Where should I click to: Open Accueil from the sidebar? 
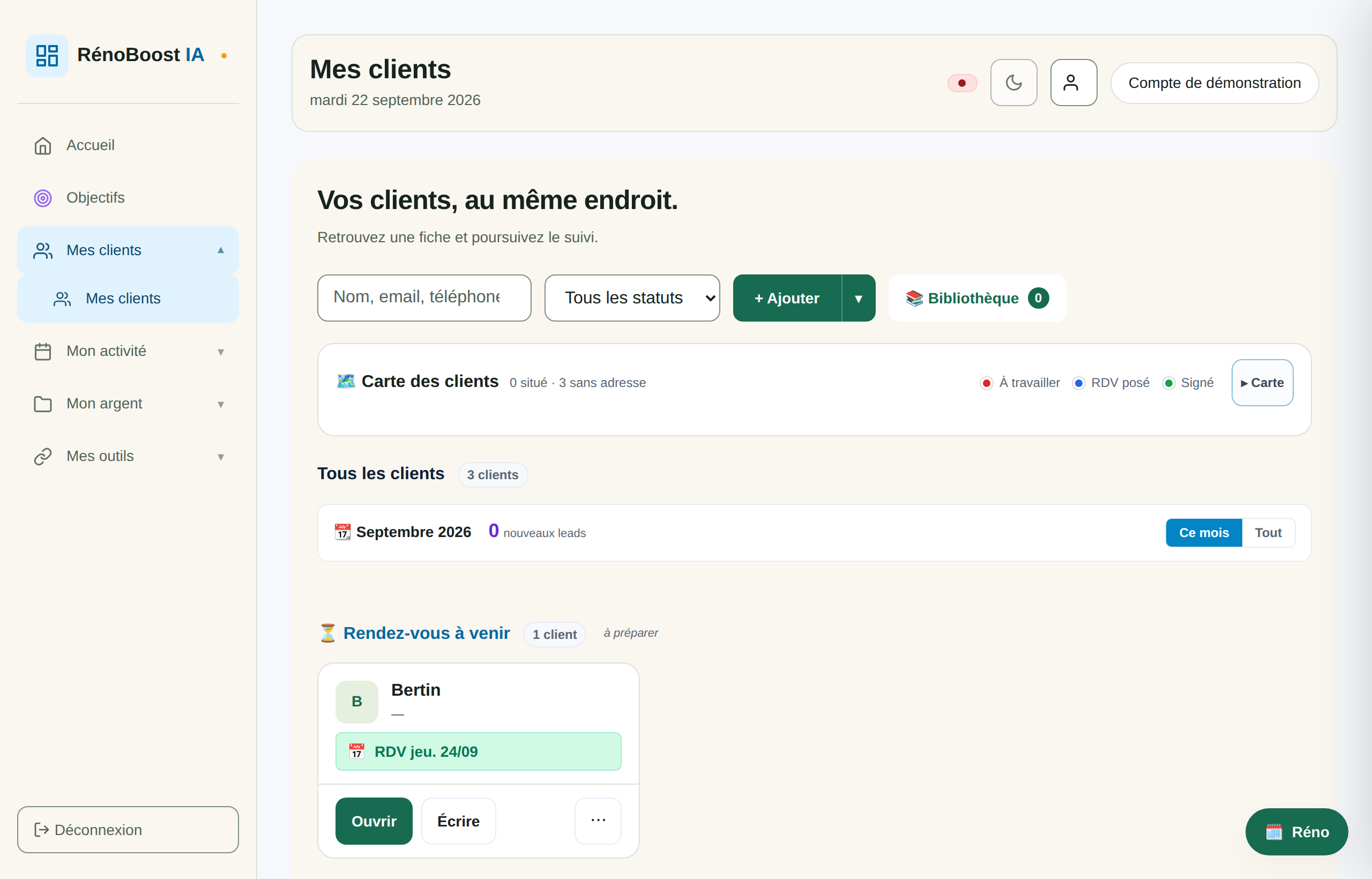coord(128,145)
